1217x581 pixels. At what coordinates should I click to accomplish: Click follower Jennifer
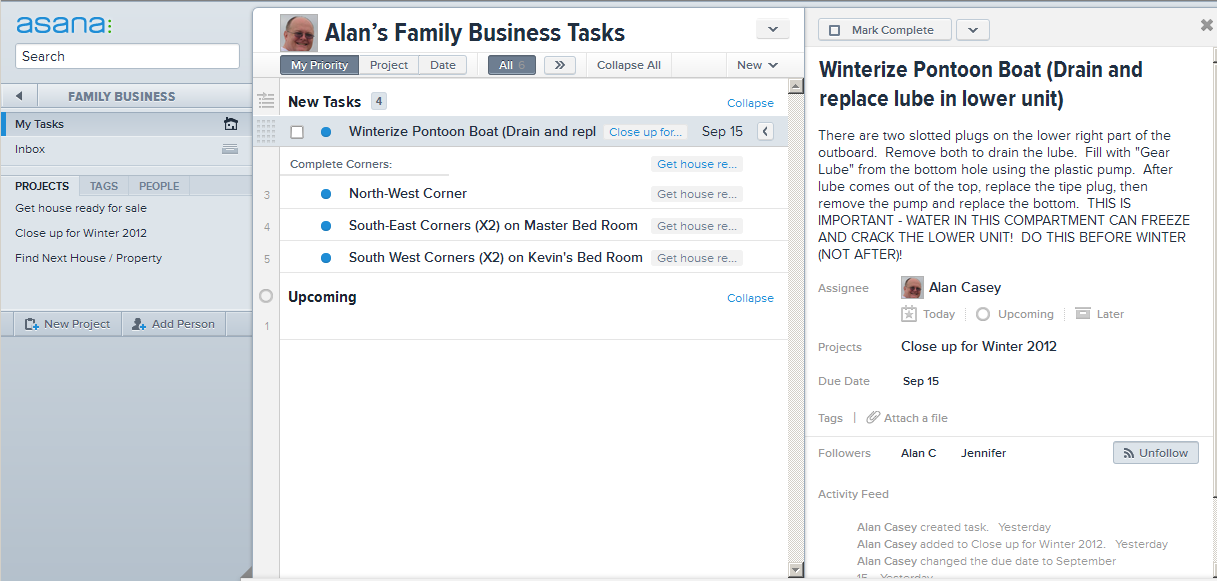(x=984, y=453)
